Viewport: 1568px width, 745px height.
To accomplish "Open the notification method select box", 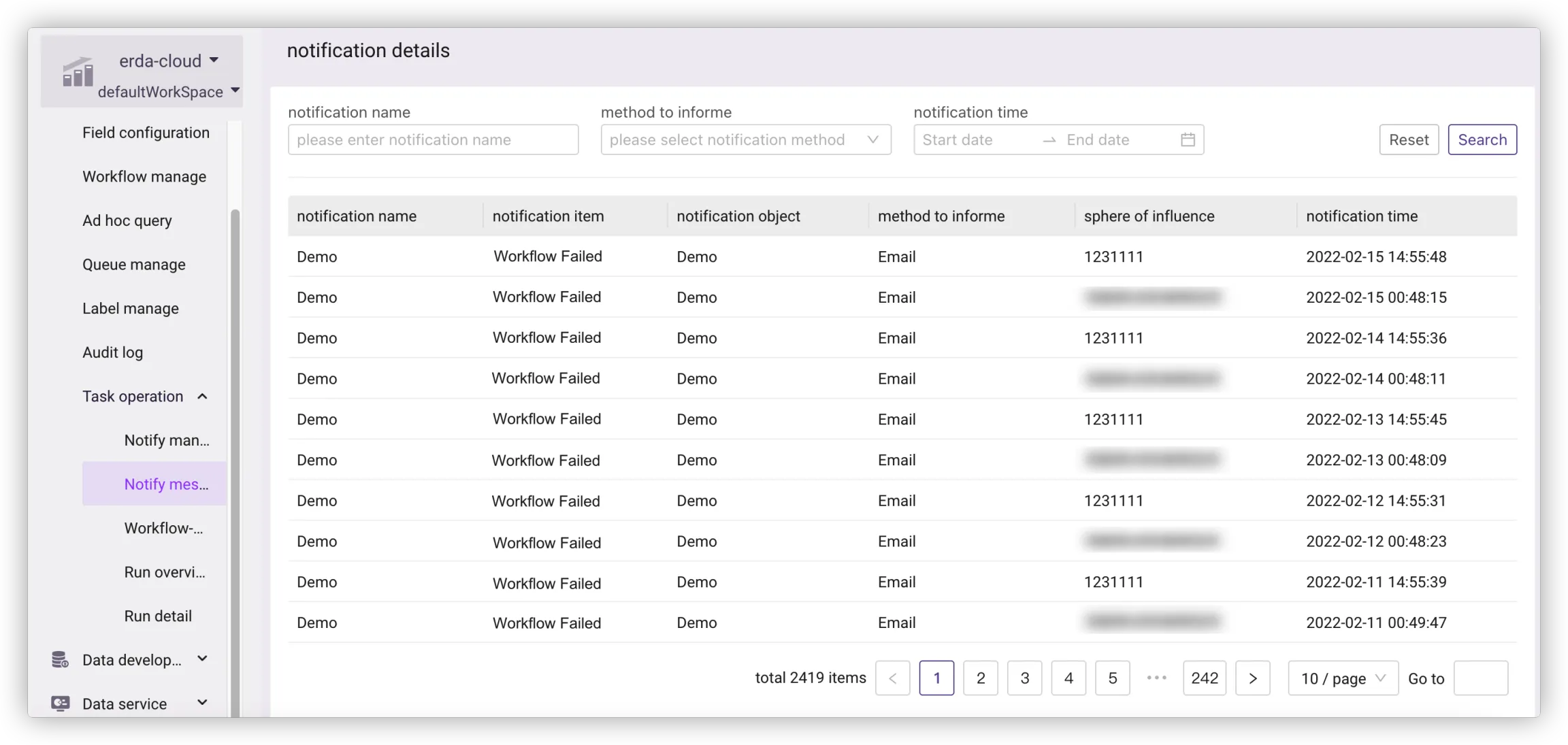I will click(x=745, y=139).
